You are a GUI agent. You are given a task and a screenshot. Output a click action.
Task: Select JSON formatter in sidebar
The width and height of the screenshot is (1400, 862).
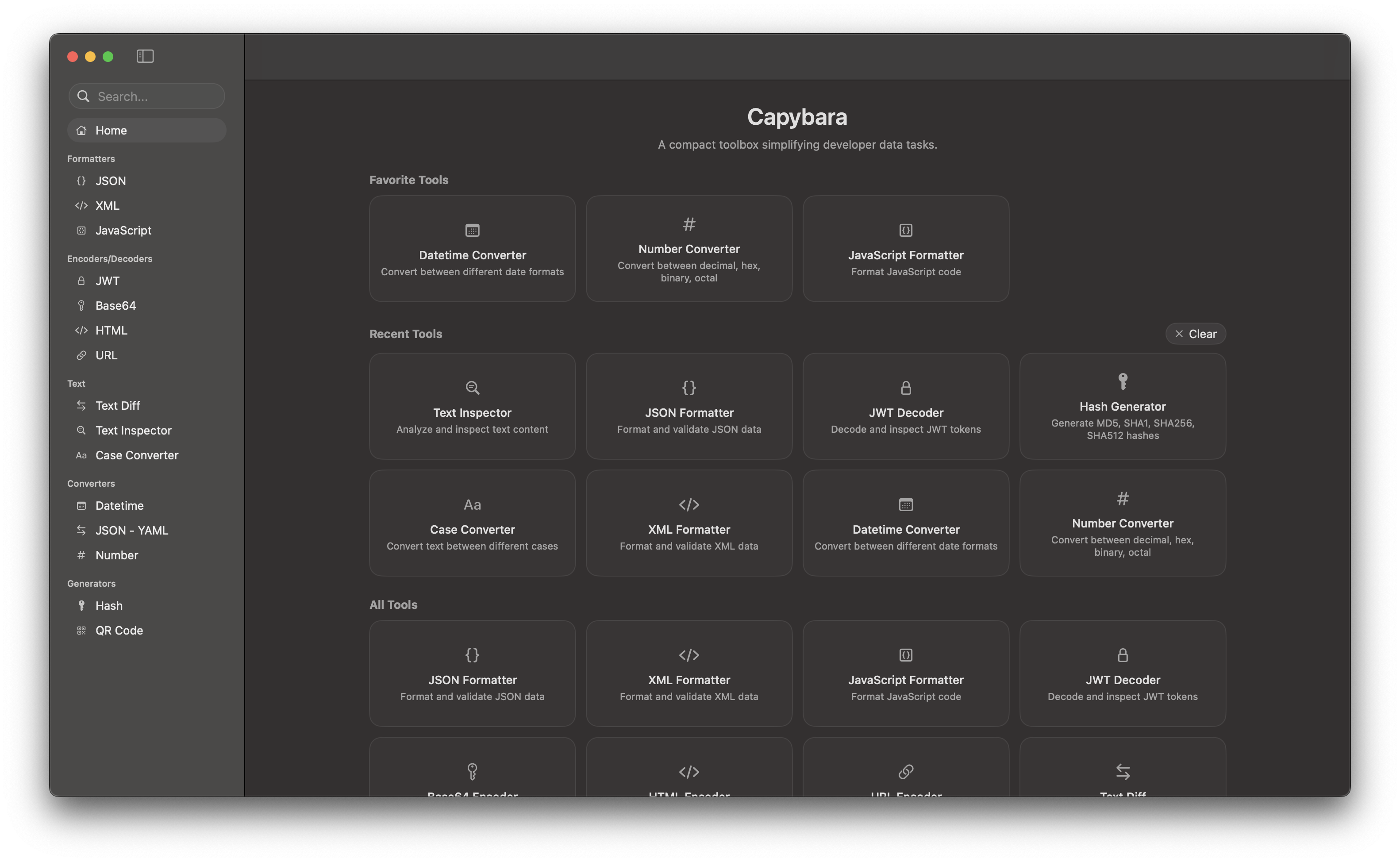[x=111, y=181]
